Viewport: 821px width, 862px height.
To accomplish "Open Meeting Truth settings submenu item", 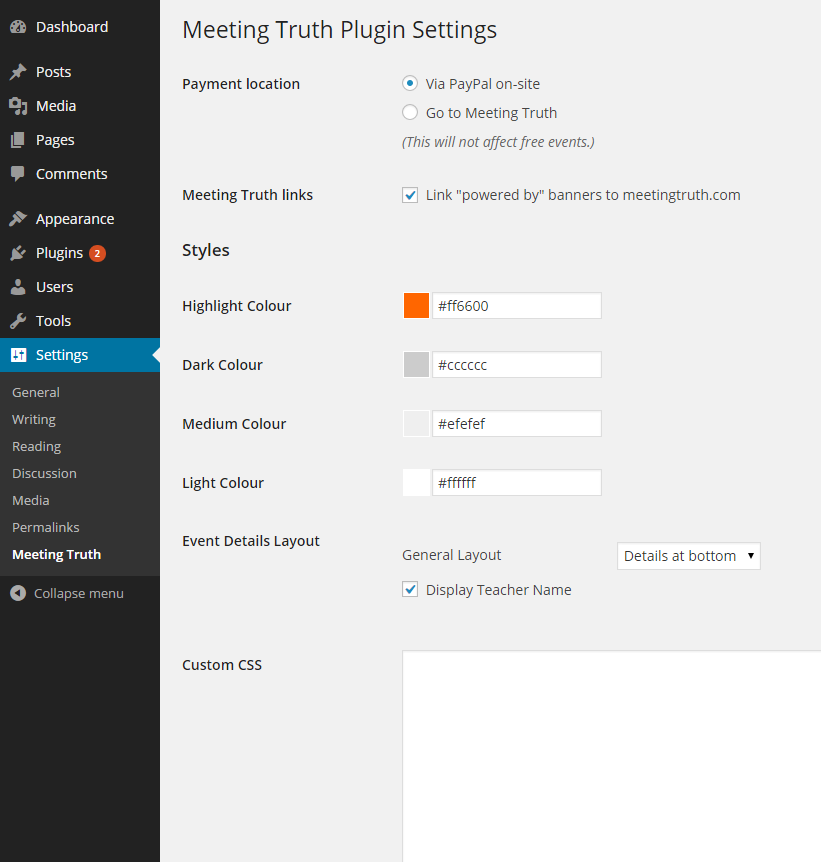I will (57, 554).
